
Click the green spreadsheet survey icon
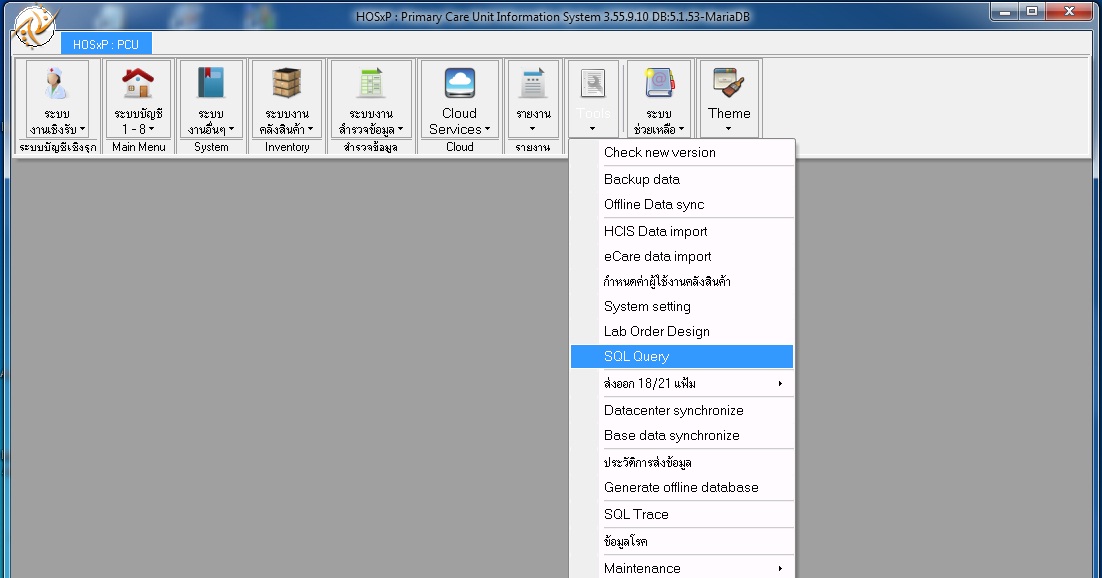click(x=370, y=83)
